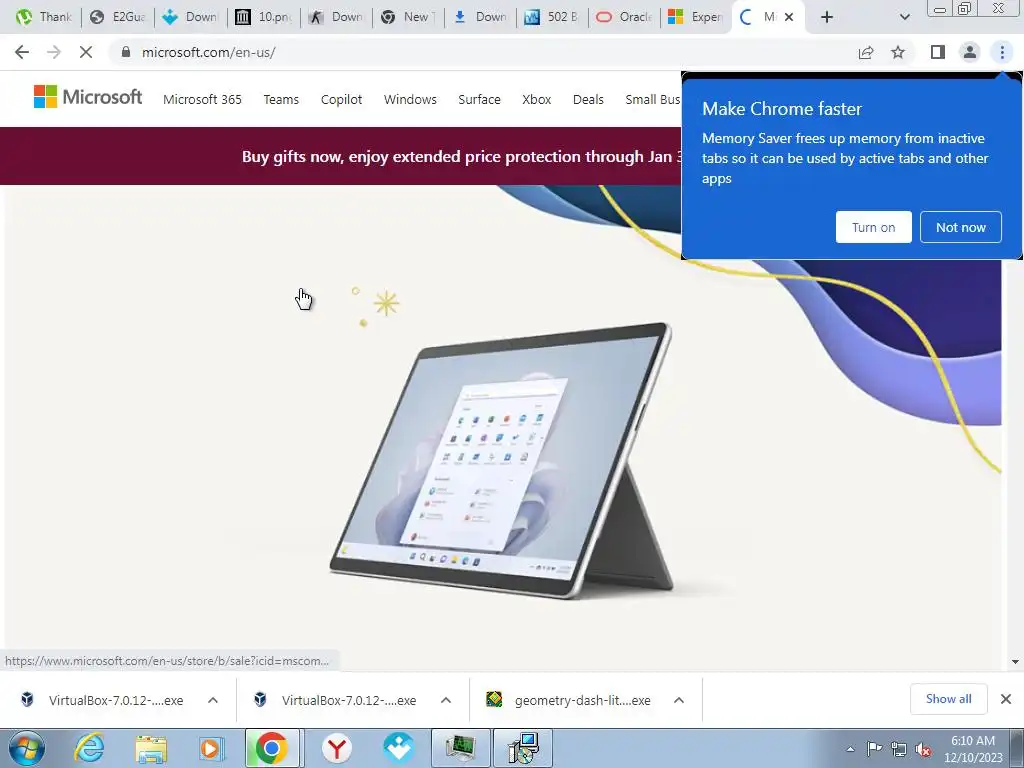Open Windows Explorer folder on taskbar
This screenshot has height=768, width=1024.
click(x=151, y=748)
